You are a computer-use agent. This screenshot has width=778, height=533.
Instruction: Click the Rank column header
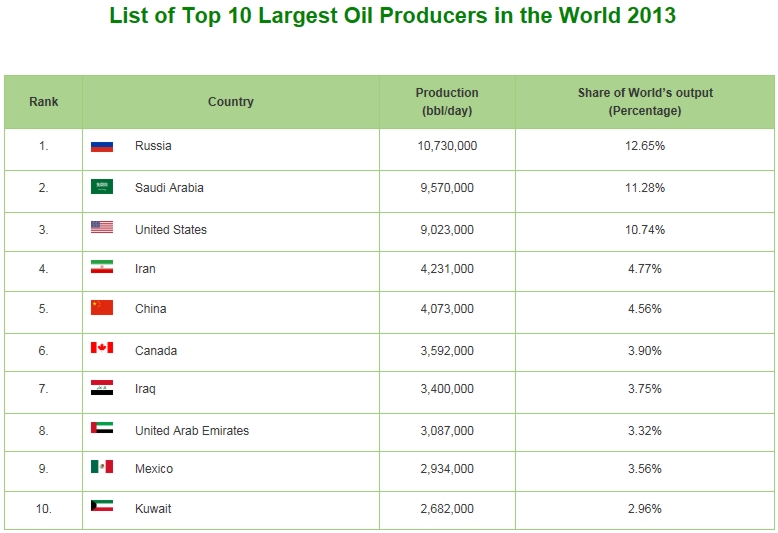pyautogui.click(x=44, y=102)
